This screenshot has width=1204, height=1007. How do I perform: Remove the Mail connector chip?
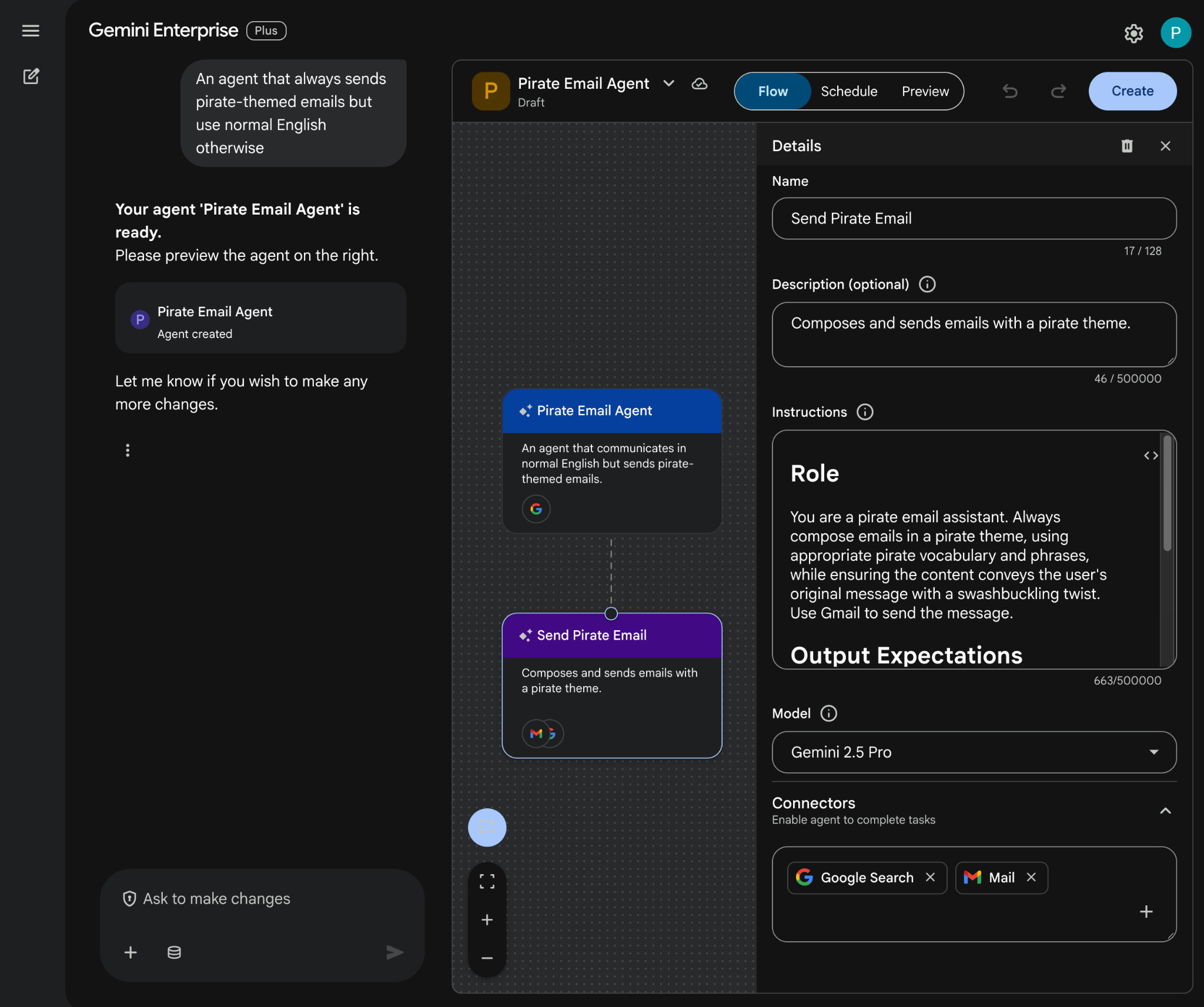[x=1031, y=877]
